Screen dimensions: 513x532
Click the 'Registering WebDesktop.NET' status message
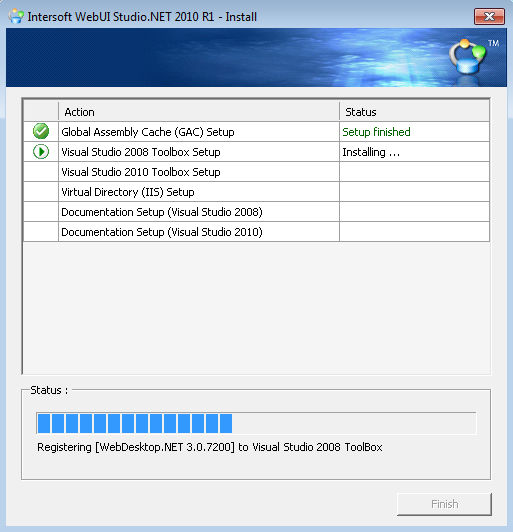click(x=210, y=447)
